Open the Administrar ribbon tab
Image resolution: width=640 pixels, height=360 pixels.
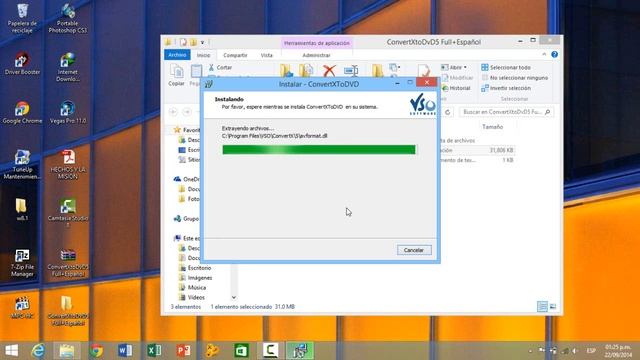point(316,55)
